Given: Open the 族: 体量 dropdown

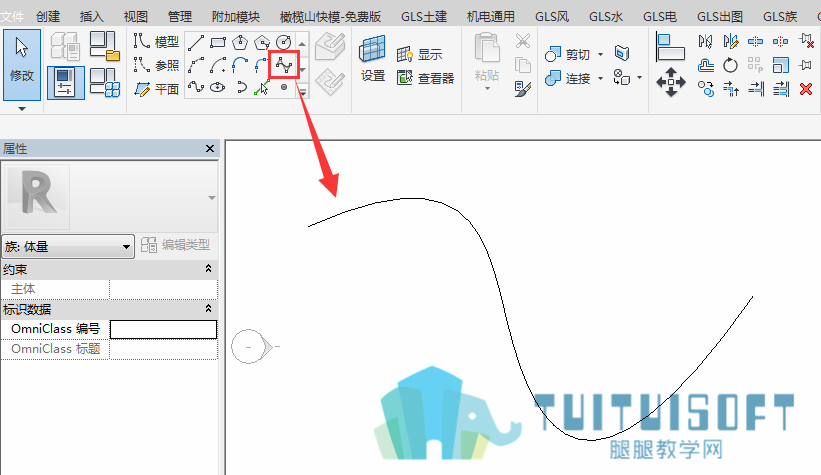Looking at the screenshot, I should coord(68,246).
